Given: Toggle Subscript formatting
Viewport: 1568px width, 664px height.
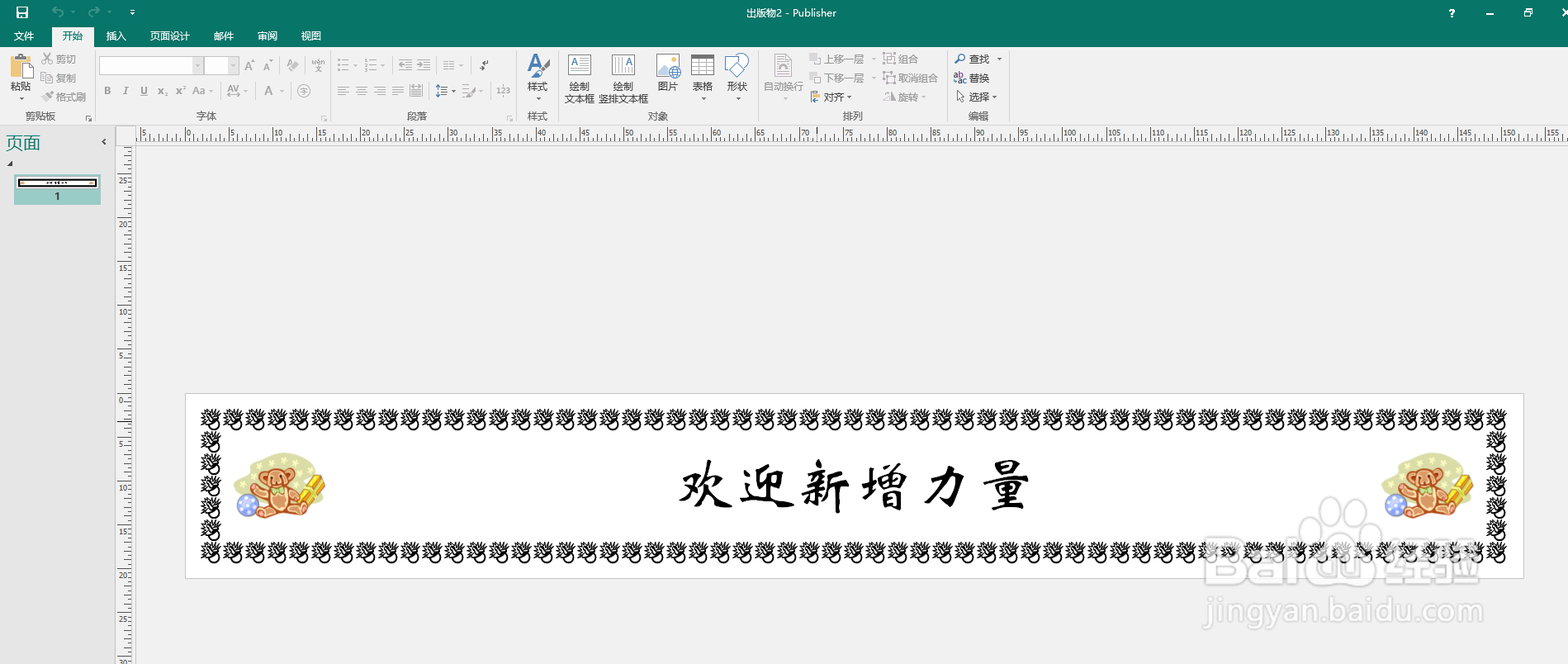Looking at the screenshot, I should (x=163, y=91).
